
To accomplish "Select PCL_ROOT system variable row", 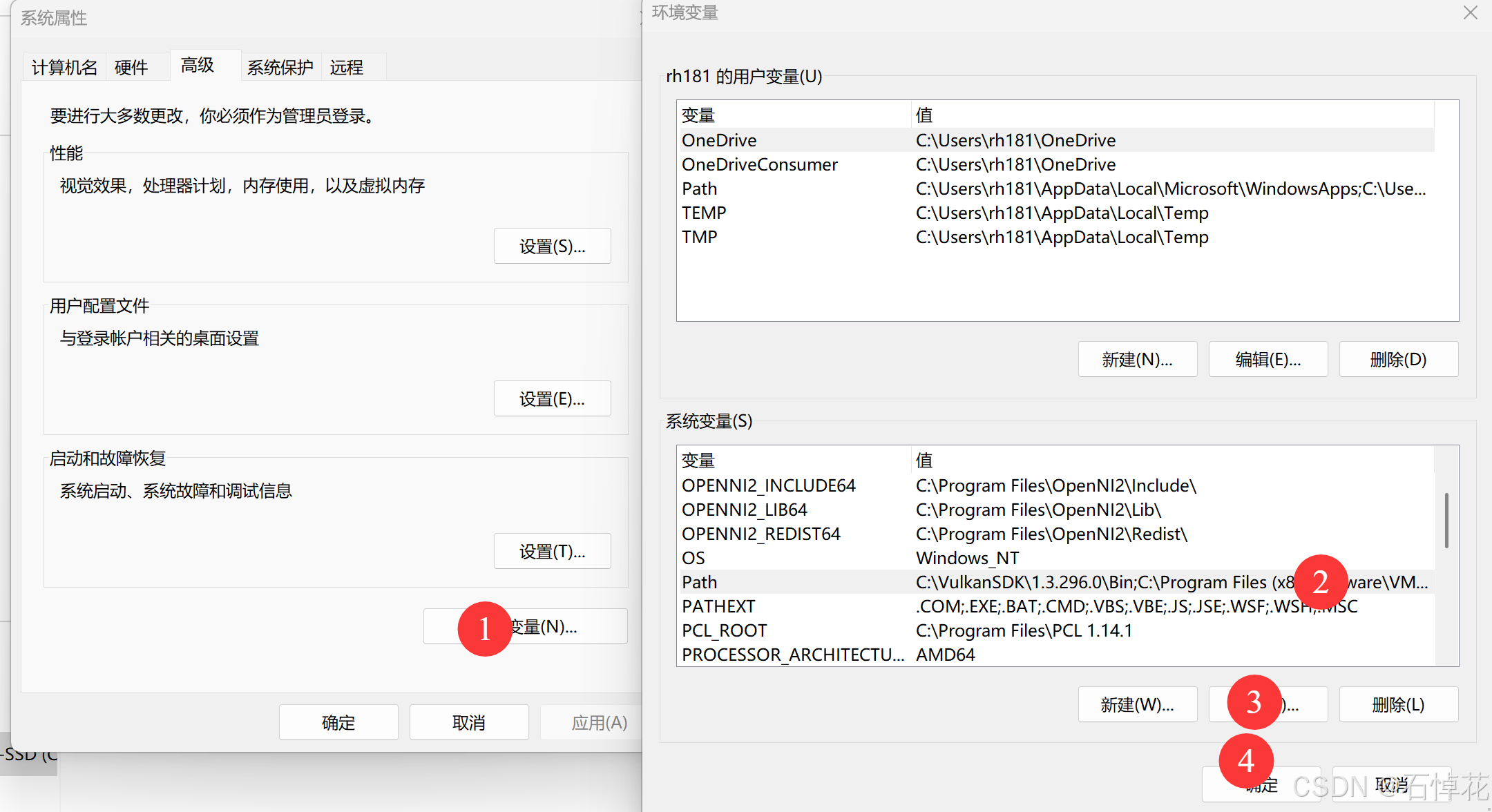I will coord(725,630).
